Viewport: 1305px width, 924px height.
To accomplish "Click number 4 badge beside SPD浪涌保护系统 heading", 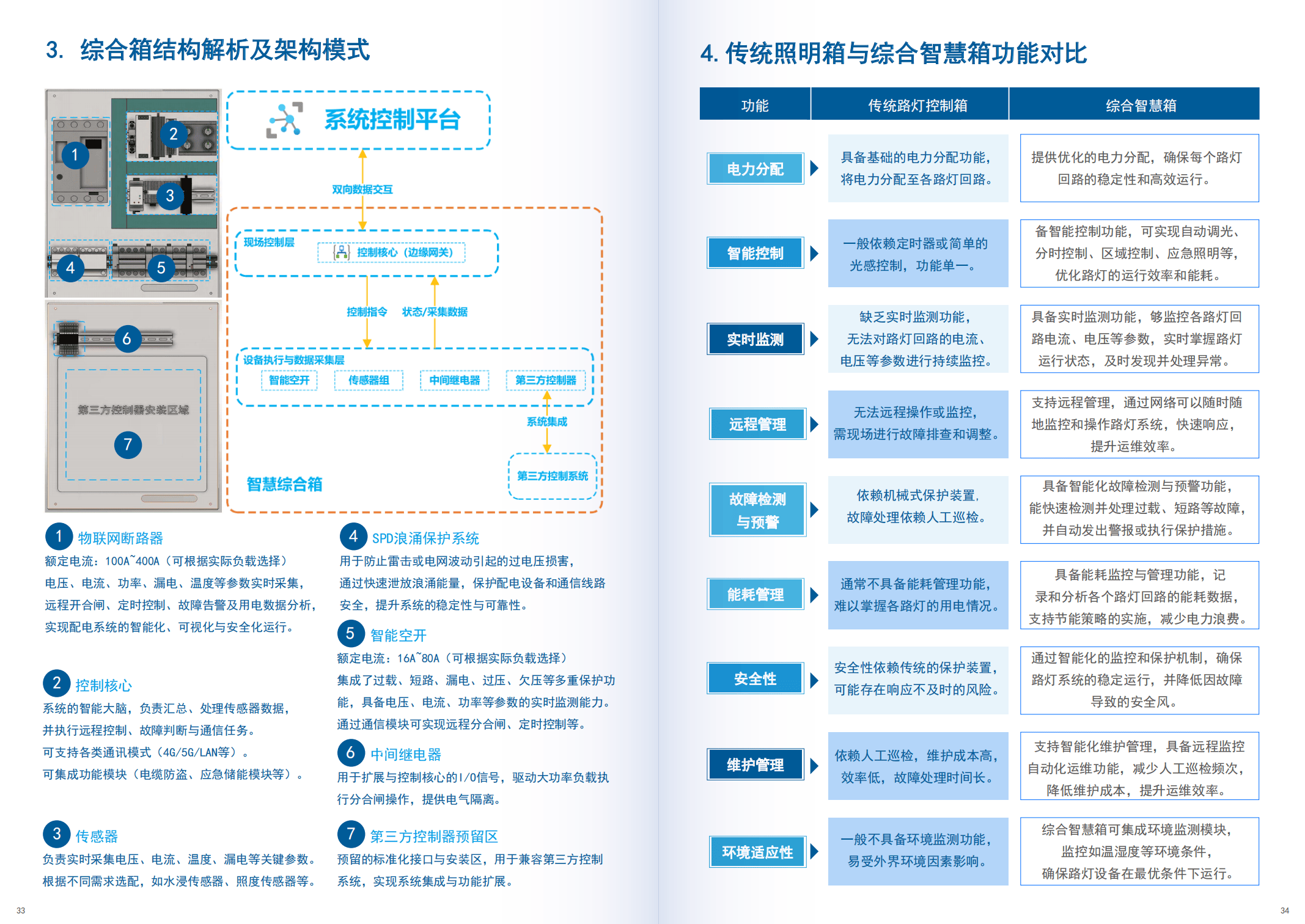I will (353, 537).
